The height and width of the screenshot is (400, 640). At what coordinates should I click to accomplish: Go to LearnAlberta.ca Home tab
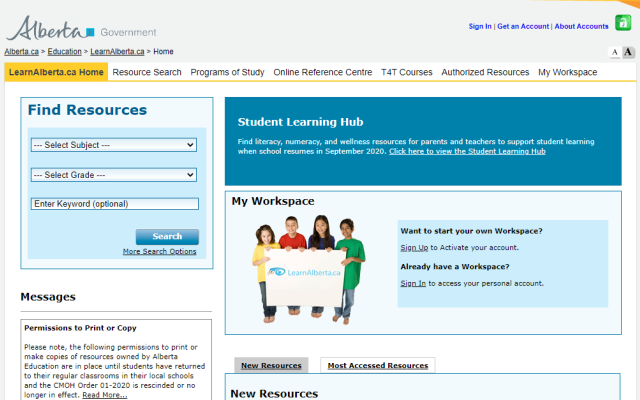pos(56,72)
